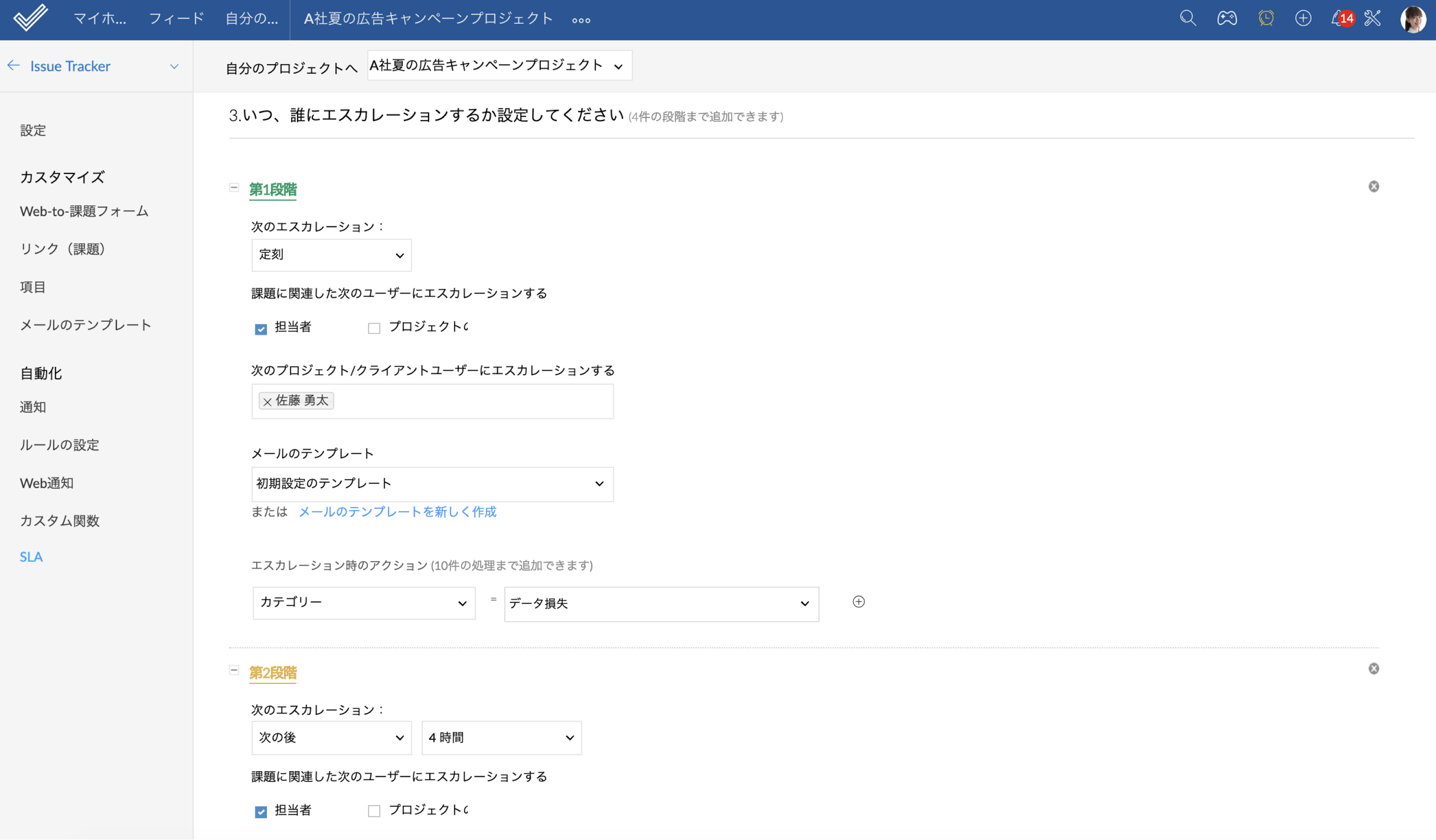
Task: Collapse the 第1段階 section
Action: pos(233,187)
